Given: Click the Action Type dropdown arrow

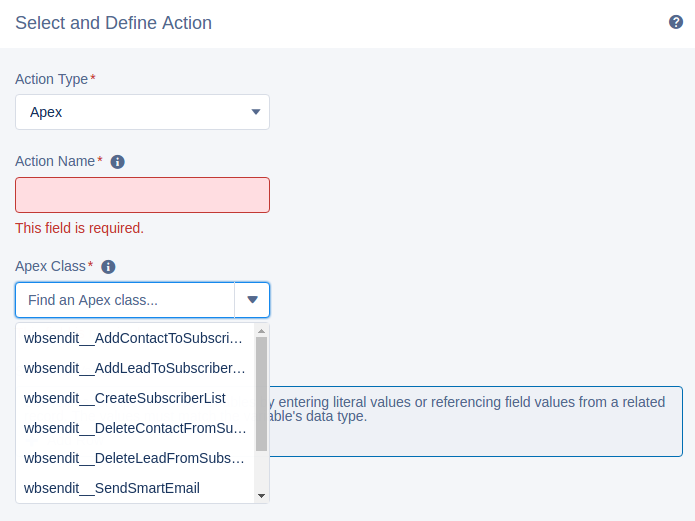Looking at the screenshot, I should coord(256,112).
